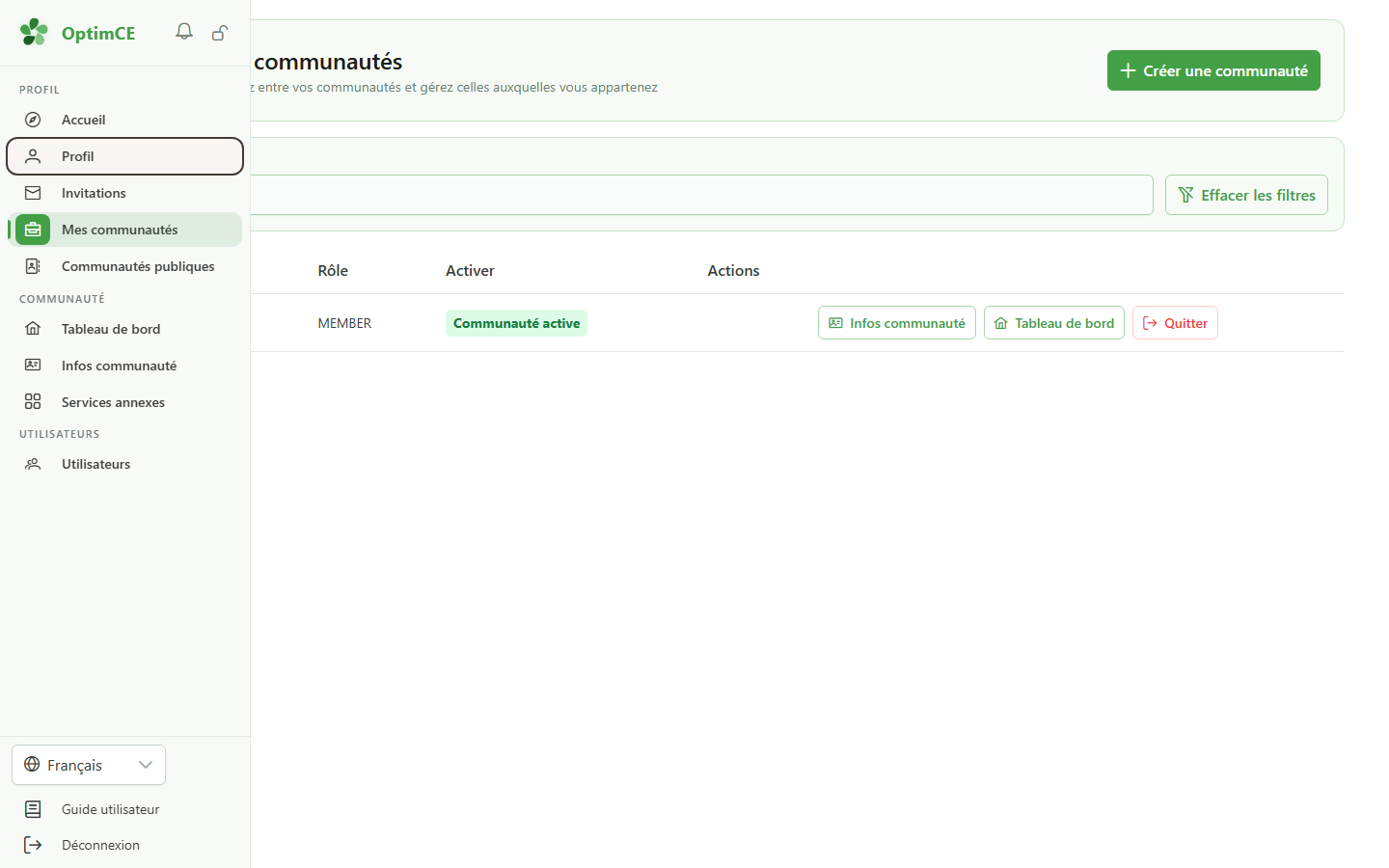Click Effacer les filtres button
The width and height of the screenshot is (1389, 868).
click(x=1246, y=195)
